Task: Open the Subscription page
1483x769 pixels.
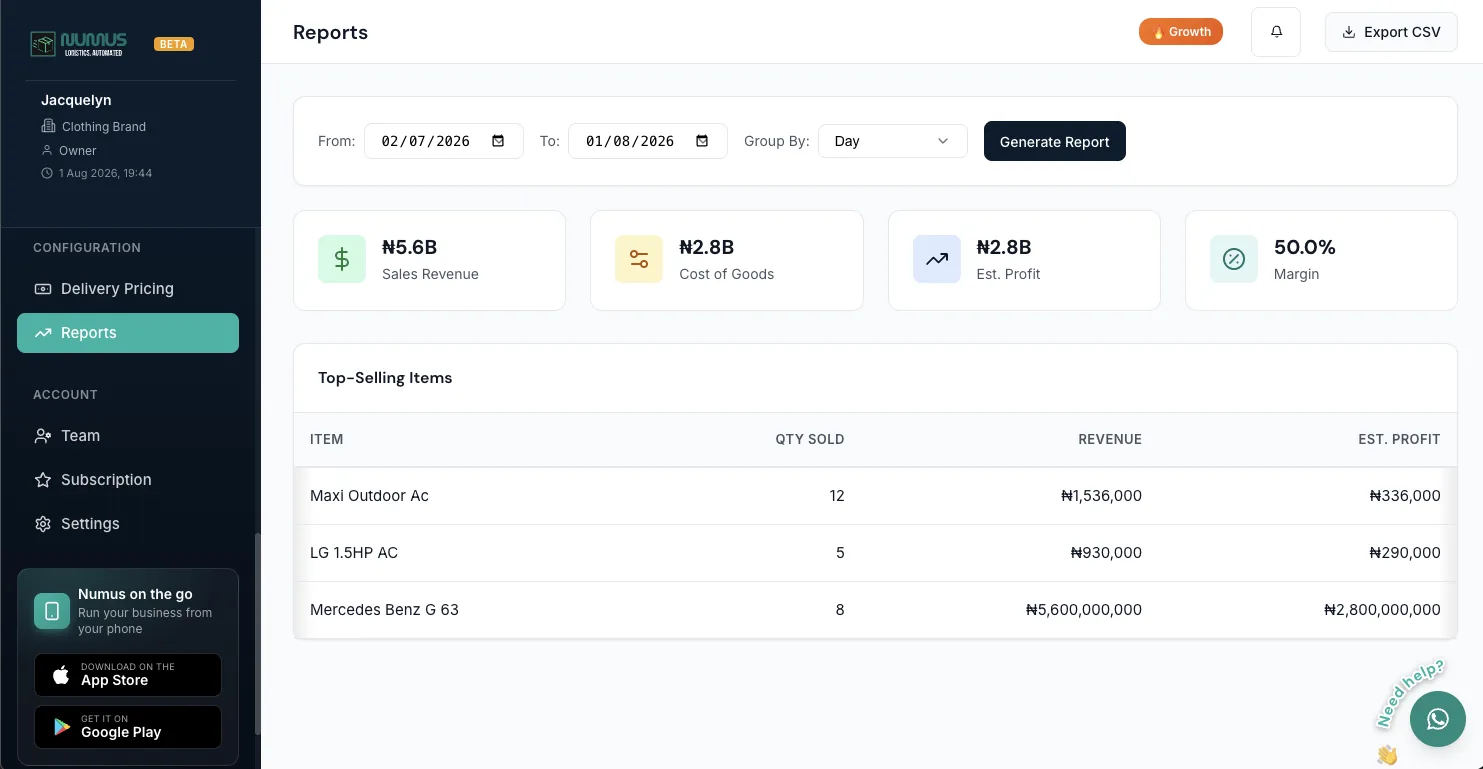Action: click(x=128, y=480)
